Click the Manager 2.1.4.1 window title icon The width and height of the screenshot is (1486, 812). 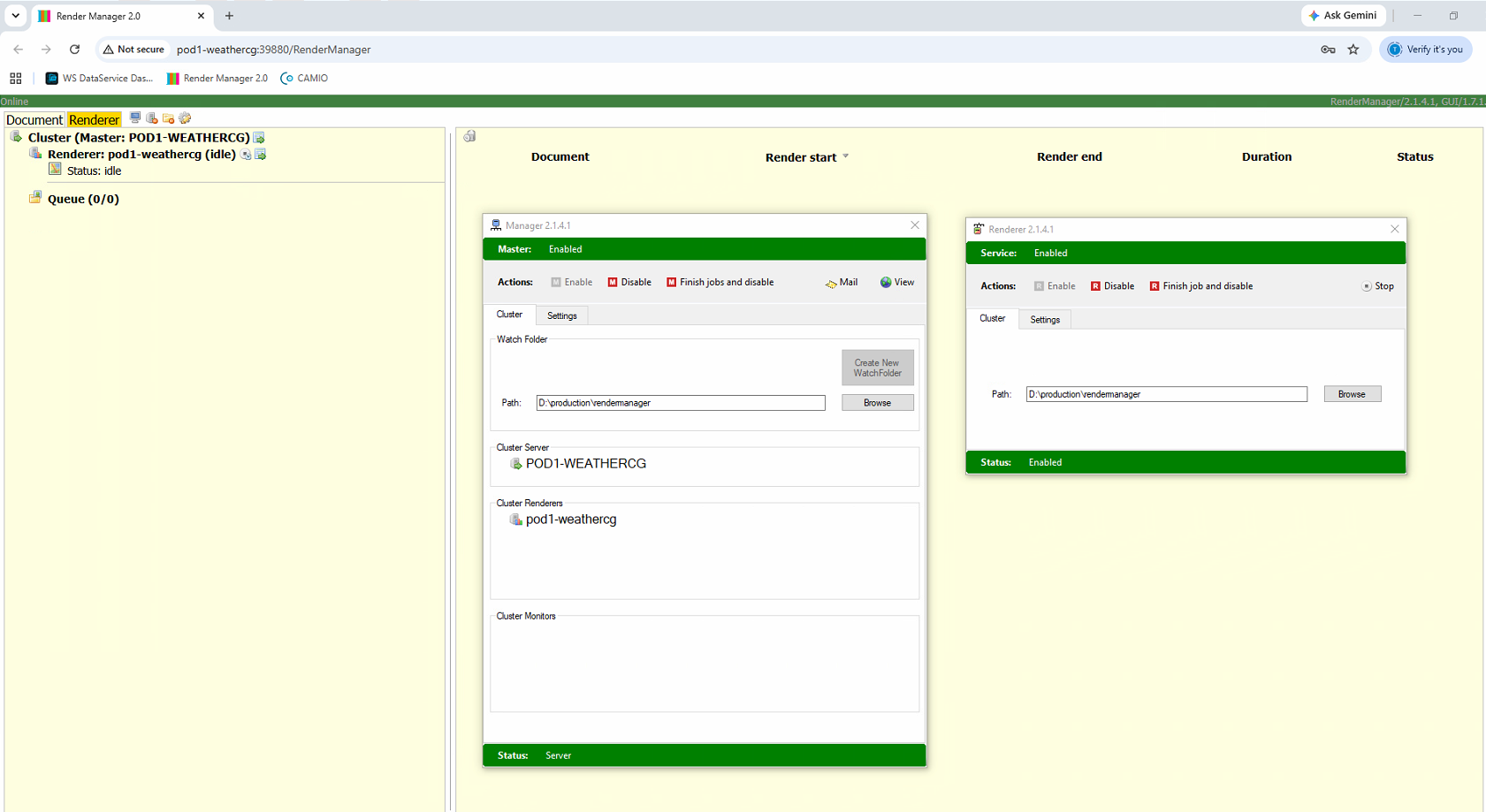[496, 225]
